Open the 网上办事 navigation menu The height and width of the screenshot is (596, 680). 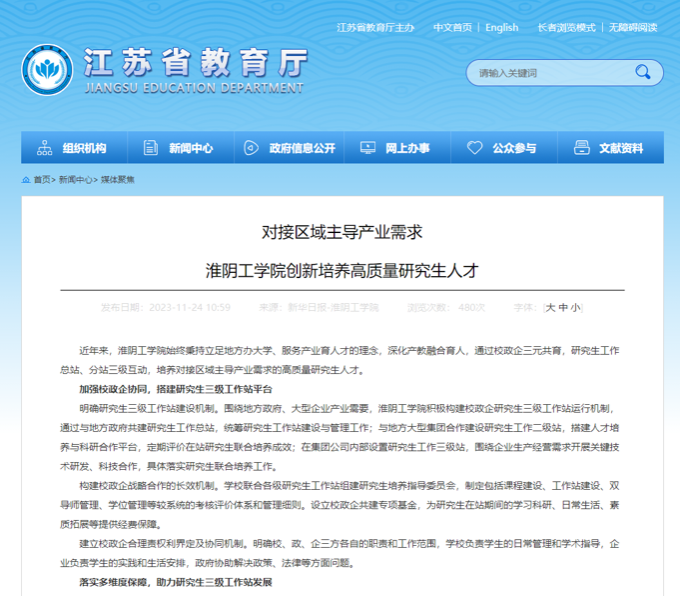pyautogui.click(x=407, y=148)
